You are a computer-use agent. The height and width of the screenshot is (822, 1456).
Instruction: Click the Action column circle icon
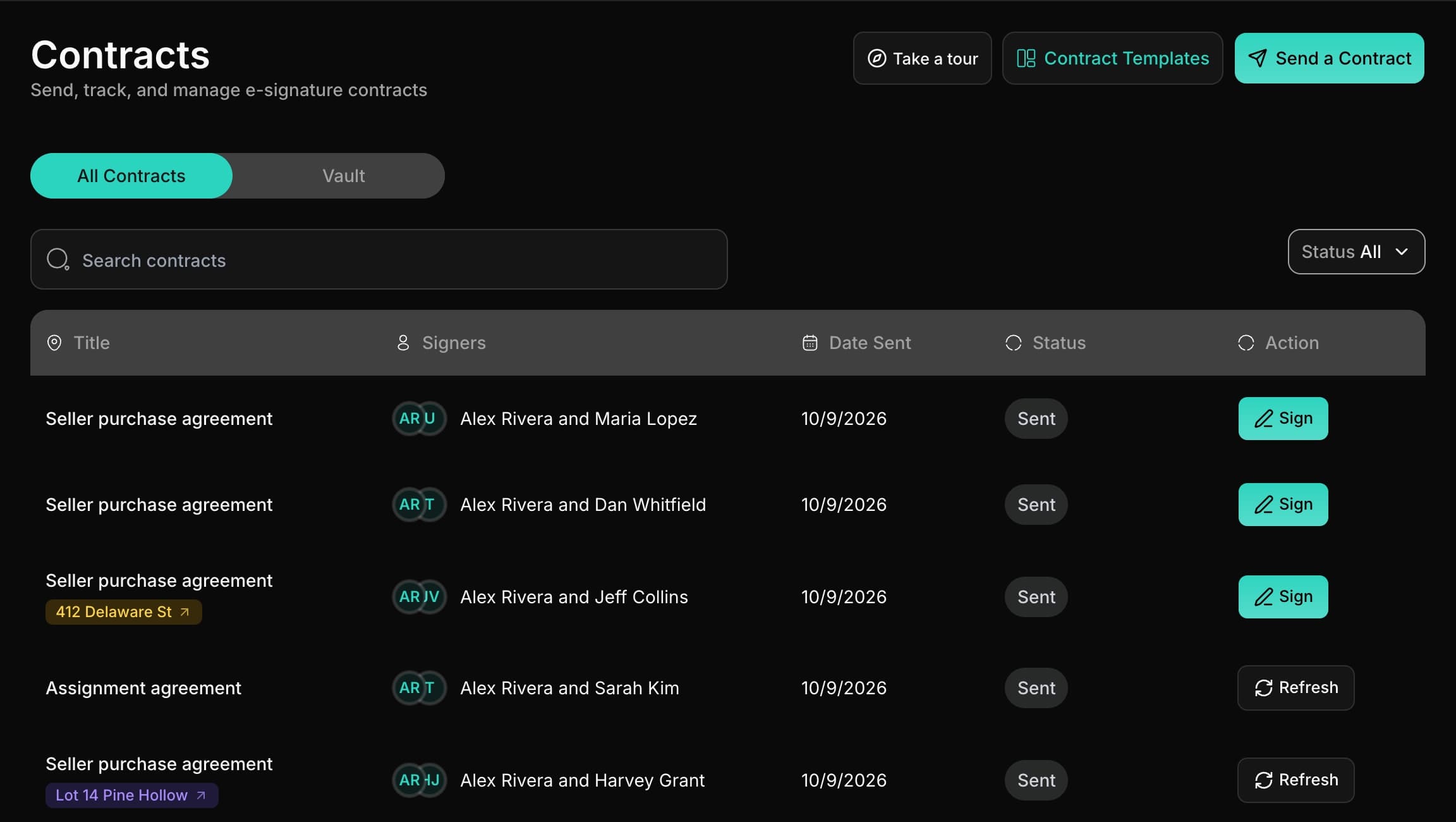pos(1246,343)
